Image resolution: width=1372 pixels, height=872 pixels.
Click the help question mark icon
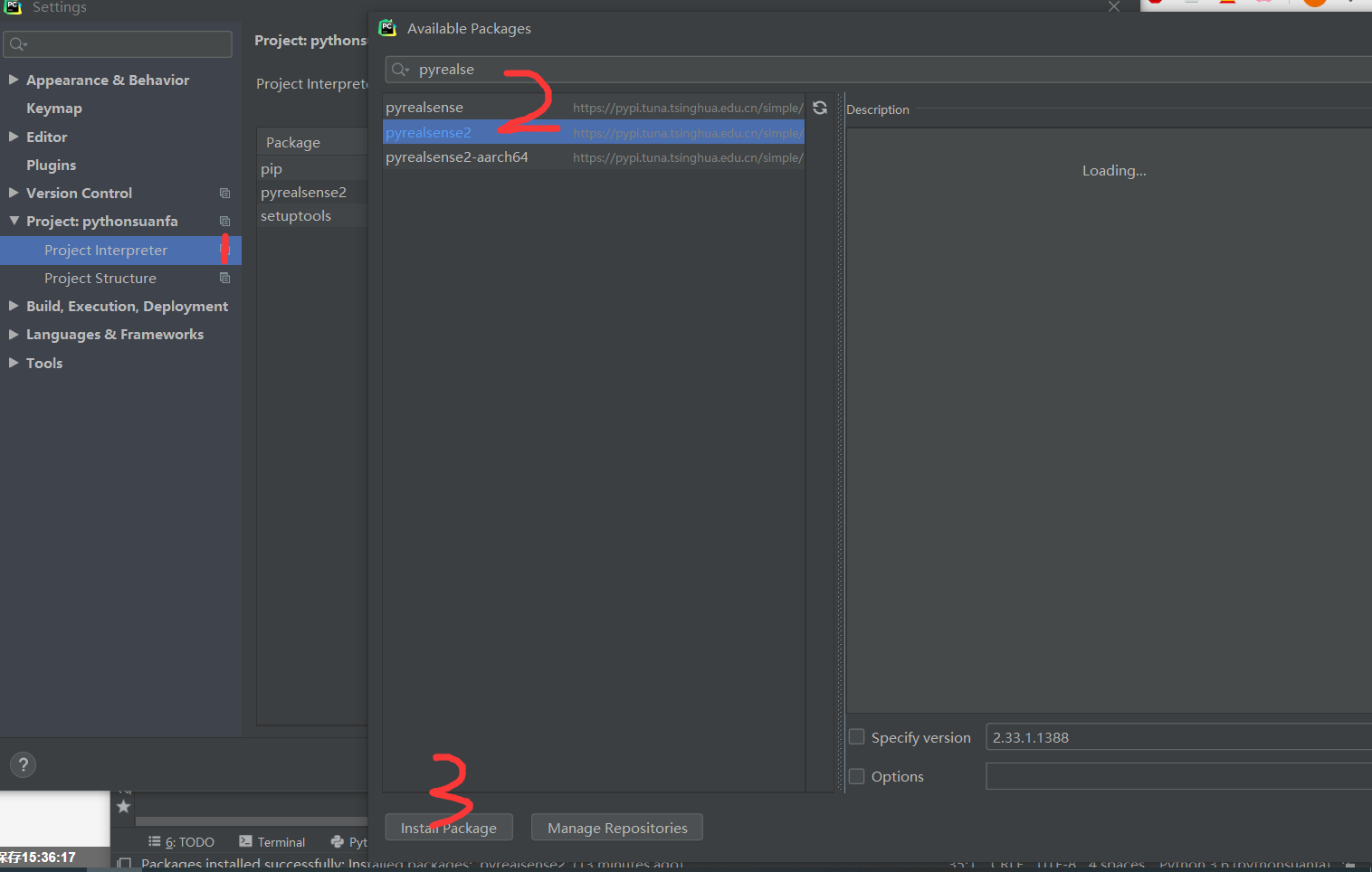click(x=23, y=764)
